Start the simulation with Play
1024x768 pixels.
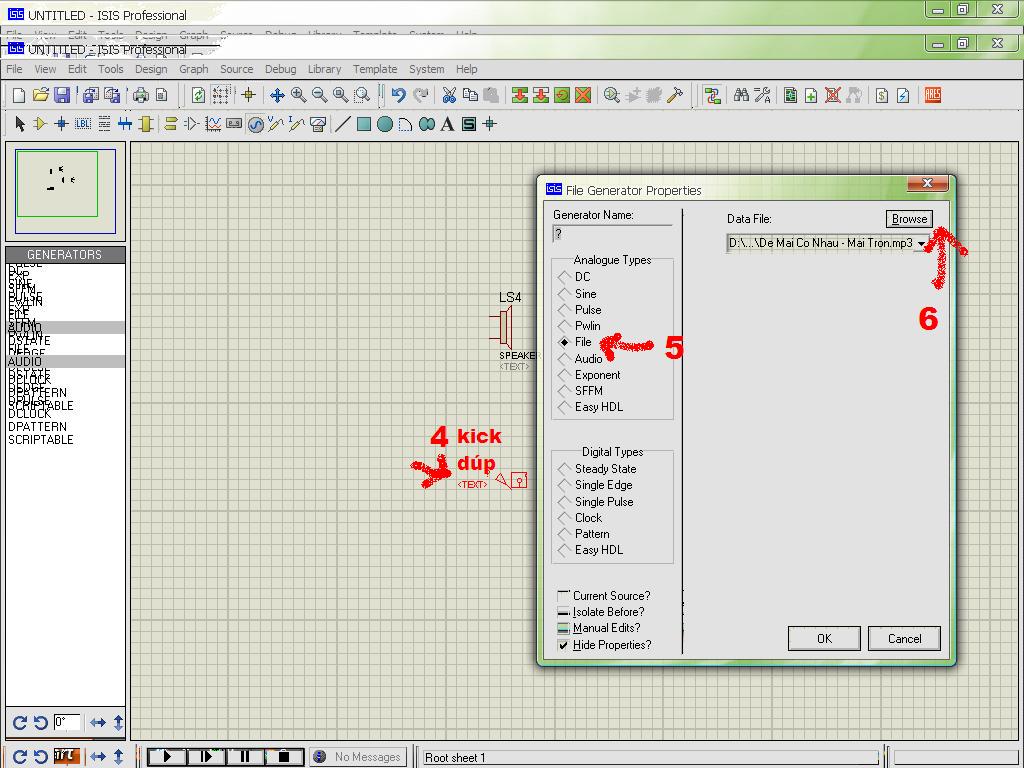coord(167,757)
